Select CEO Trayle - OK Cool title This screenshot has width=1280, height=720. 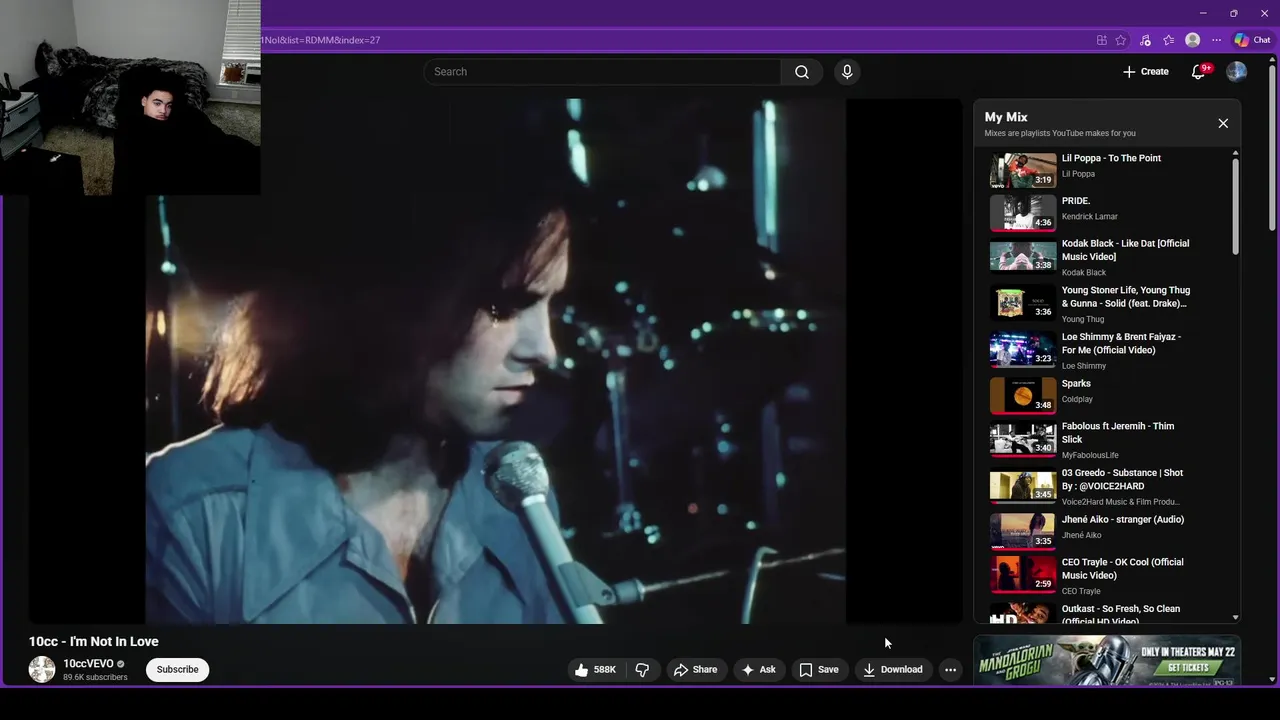pyautogui.click(x=1122, y=569)
